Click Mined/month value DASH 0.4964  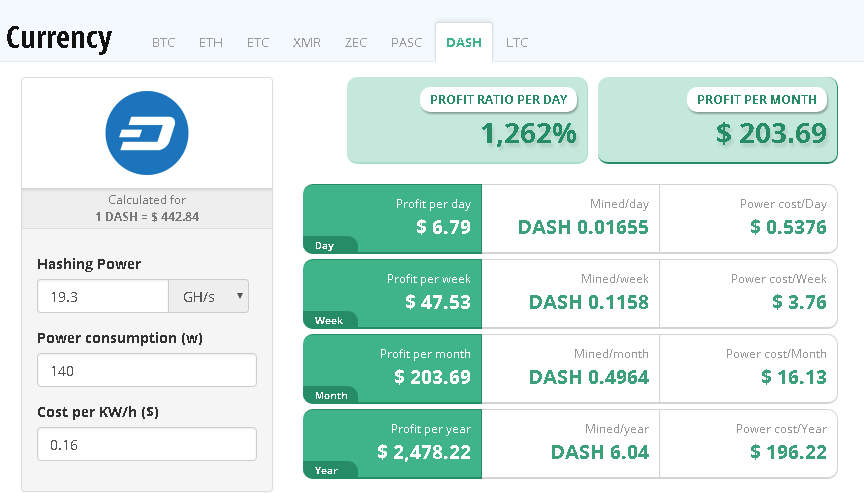[588, 377]
